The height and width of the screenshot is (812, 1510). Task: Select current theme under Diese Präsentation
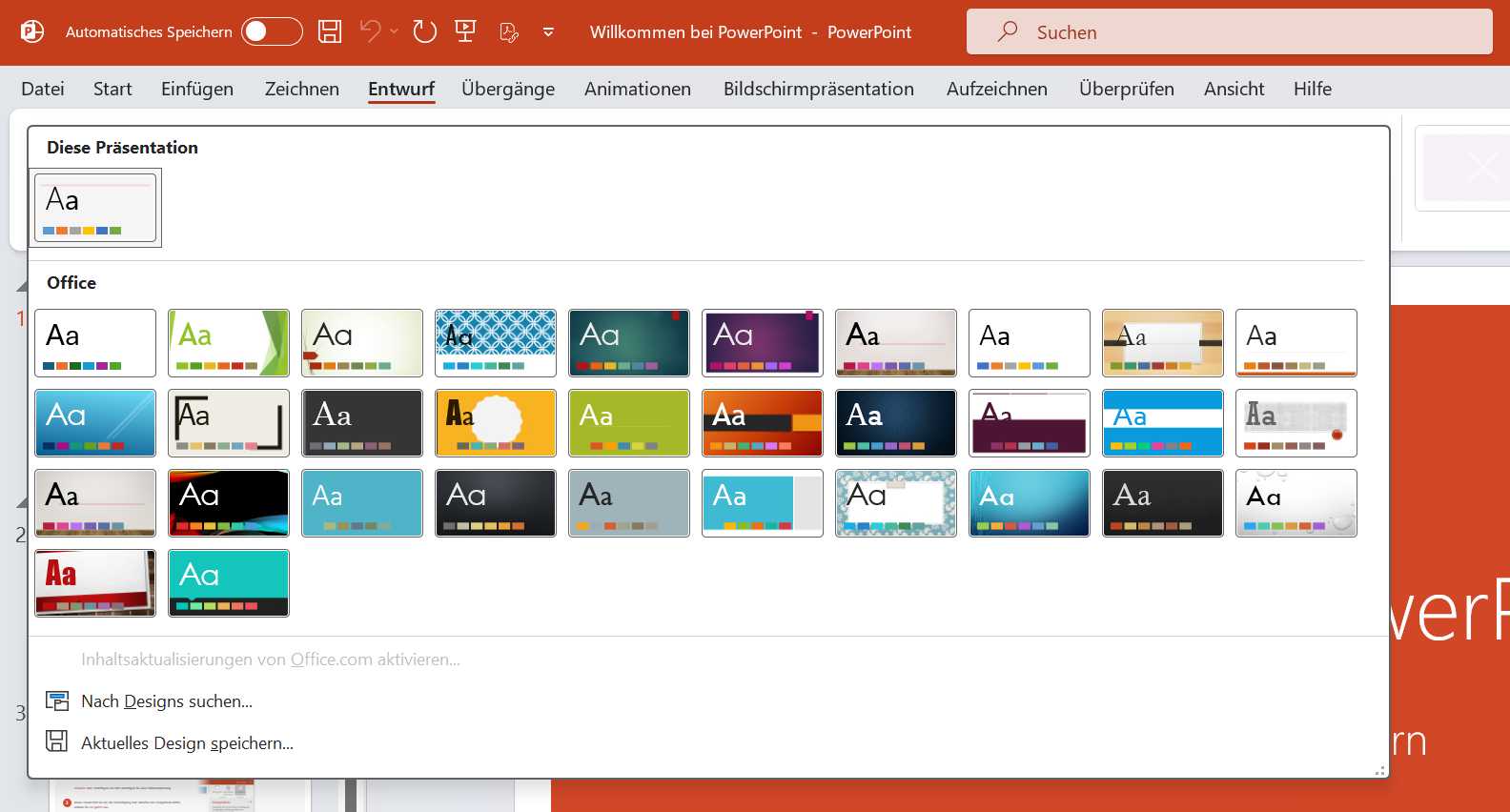(95, 207)
